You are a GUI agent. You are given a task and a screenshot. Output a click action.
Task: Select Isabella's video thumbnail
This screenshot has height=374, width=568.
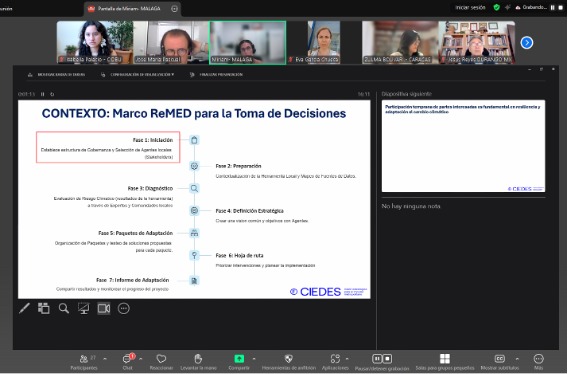[95, 42]
